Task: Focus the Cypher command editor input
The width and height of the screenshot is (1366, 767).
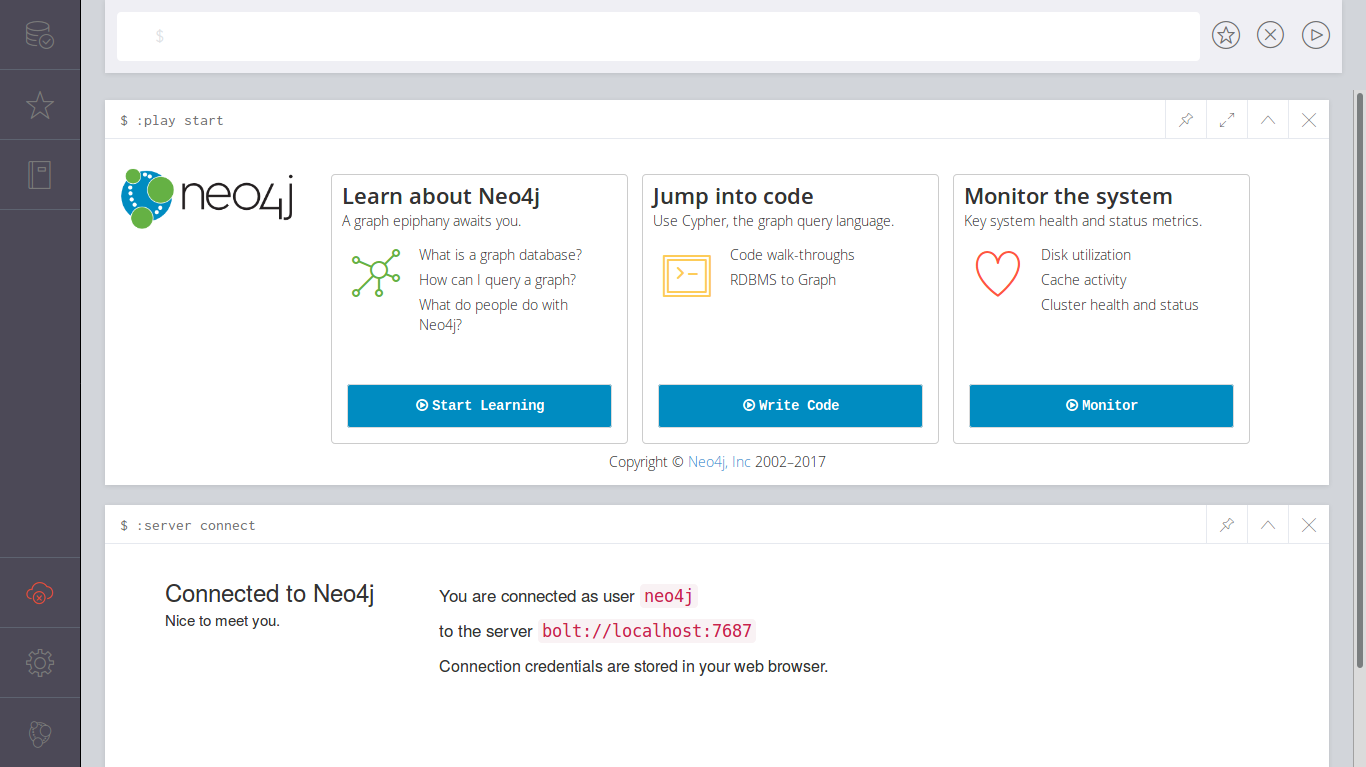Action: [x=658, y=36]
